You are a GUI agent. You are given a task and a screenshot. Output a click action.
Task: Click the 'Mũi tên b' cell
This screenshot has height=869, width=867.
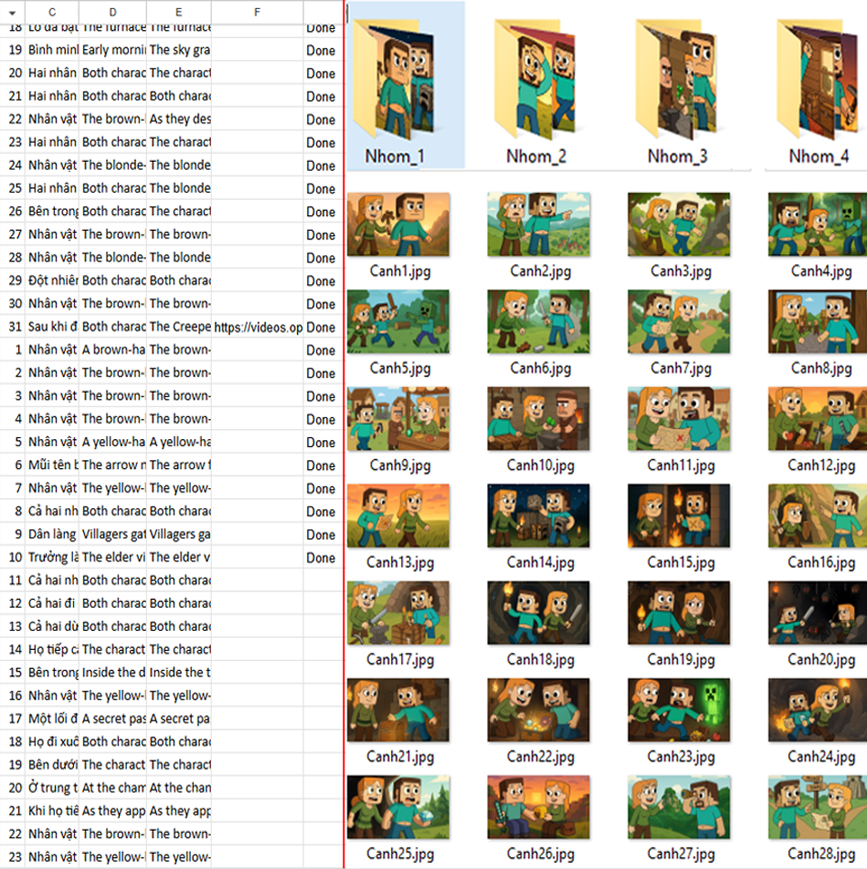52,465
